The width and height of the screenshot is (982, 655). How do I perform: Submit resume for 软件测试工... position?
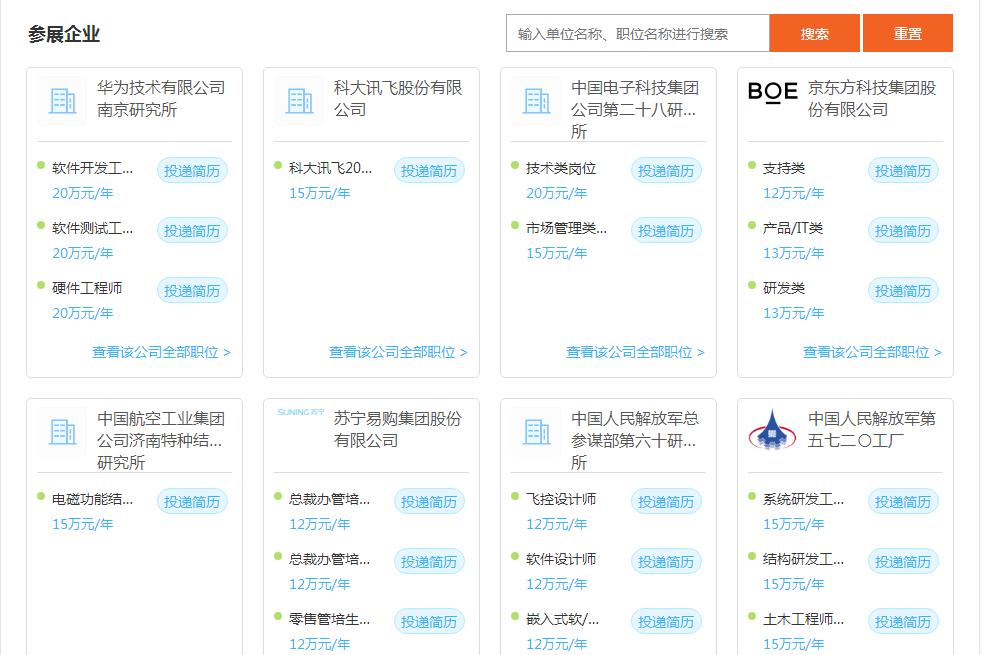click(x=192, y=231)
